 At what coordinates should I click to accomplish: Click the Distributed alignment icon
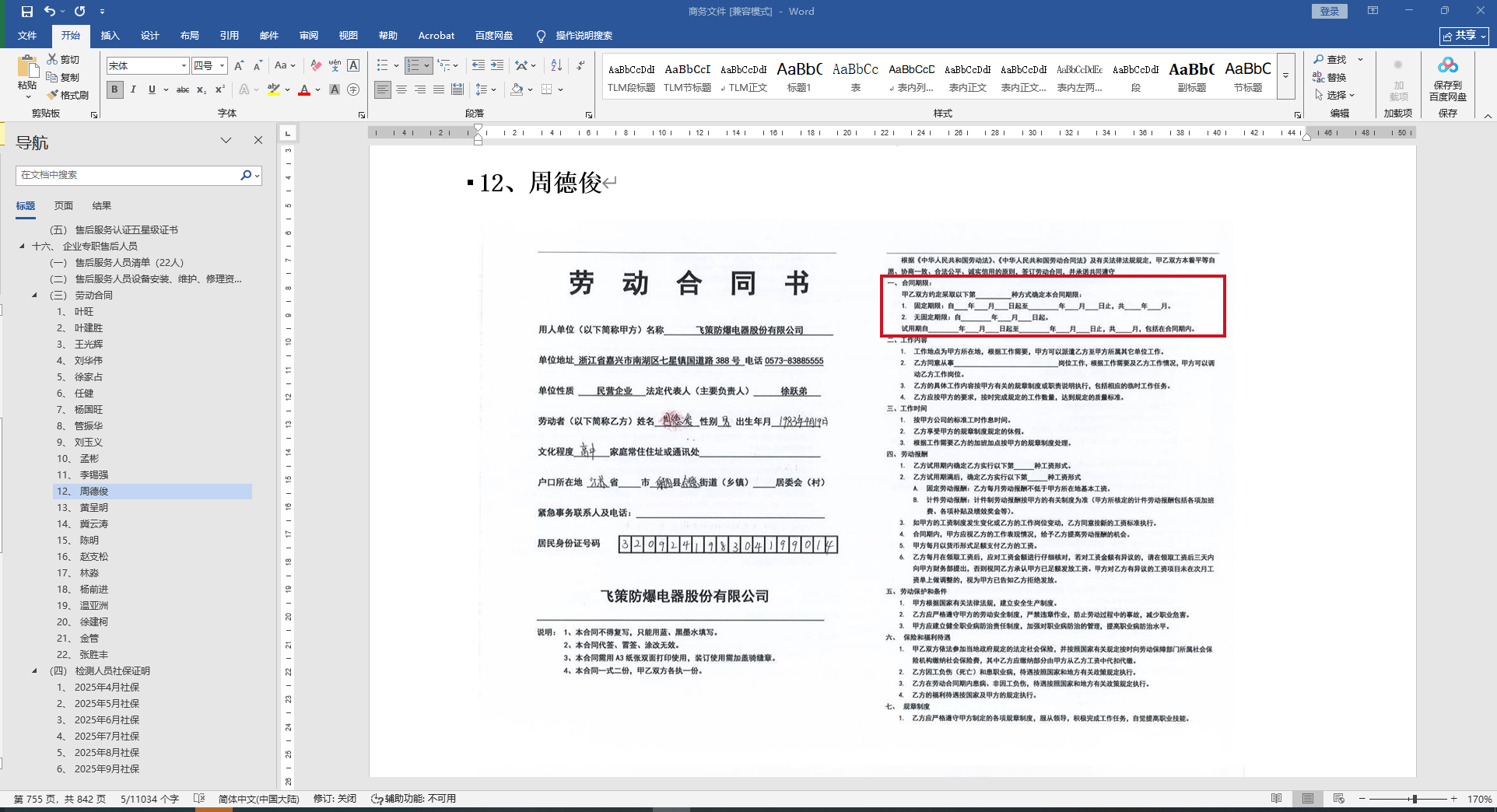coord(458,90)
